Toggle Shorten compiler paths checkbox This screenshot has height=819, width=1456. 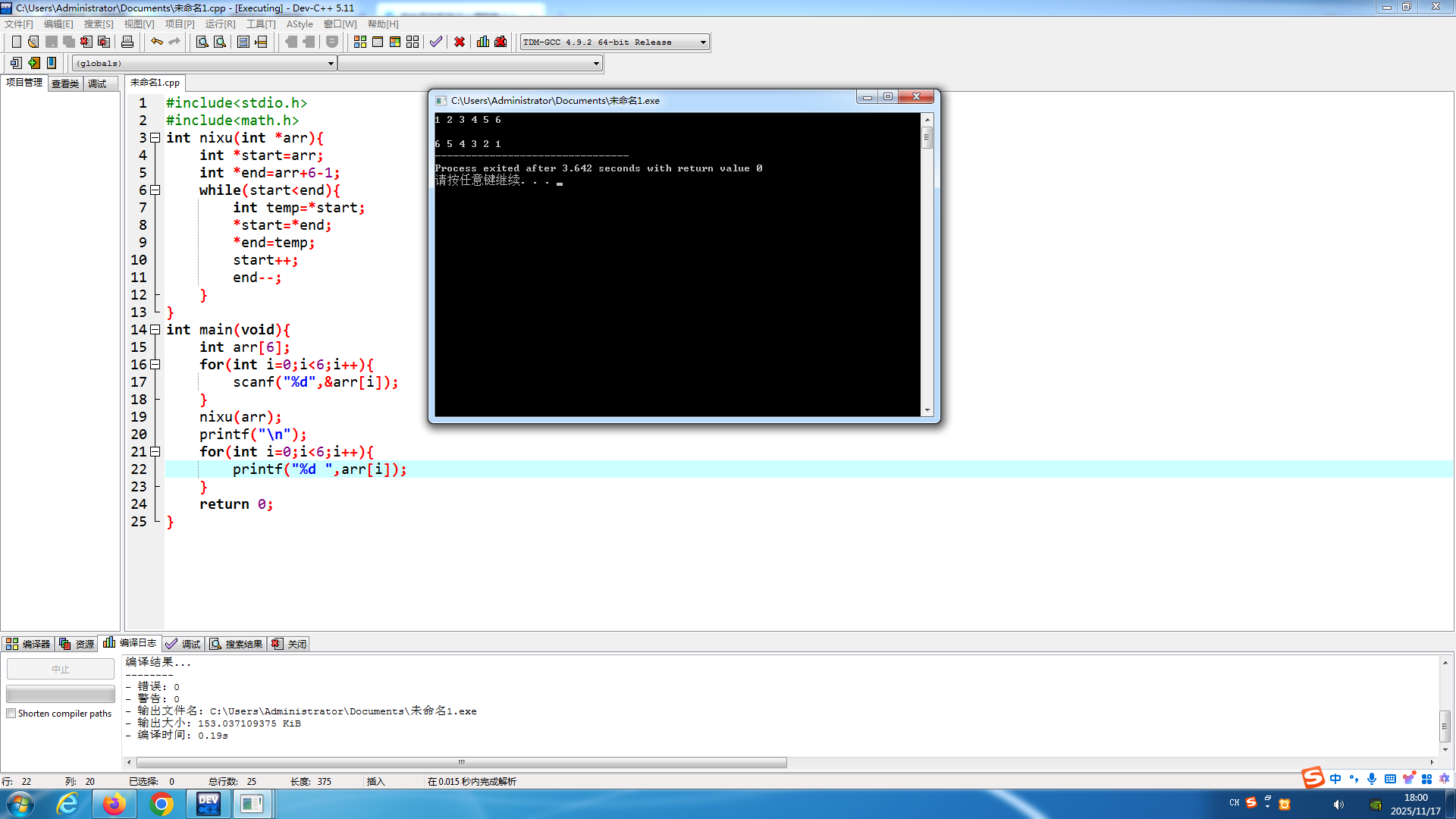11,714
